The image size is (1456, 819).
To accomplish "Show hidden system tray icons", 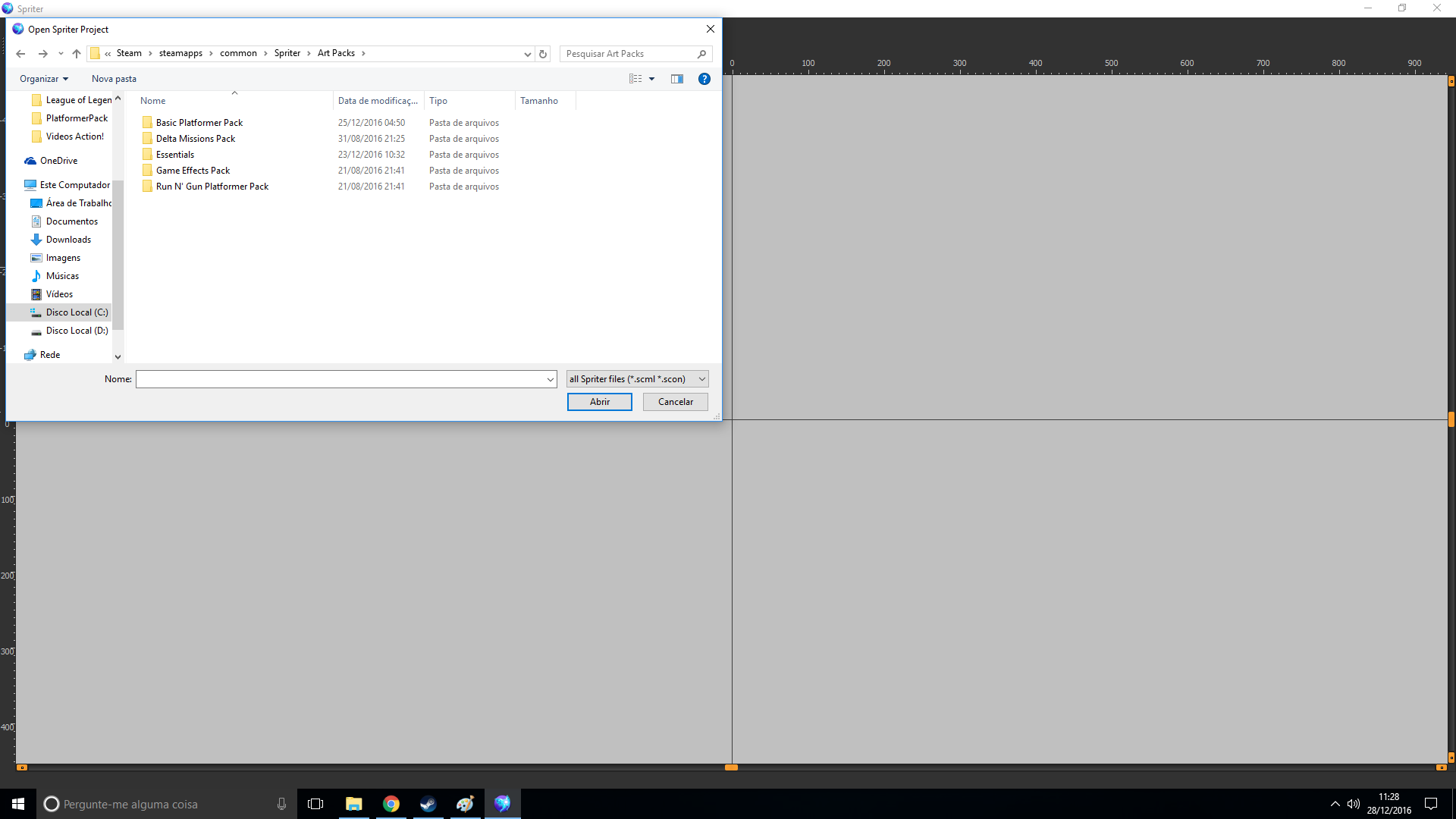I will 1335,804.
